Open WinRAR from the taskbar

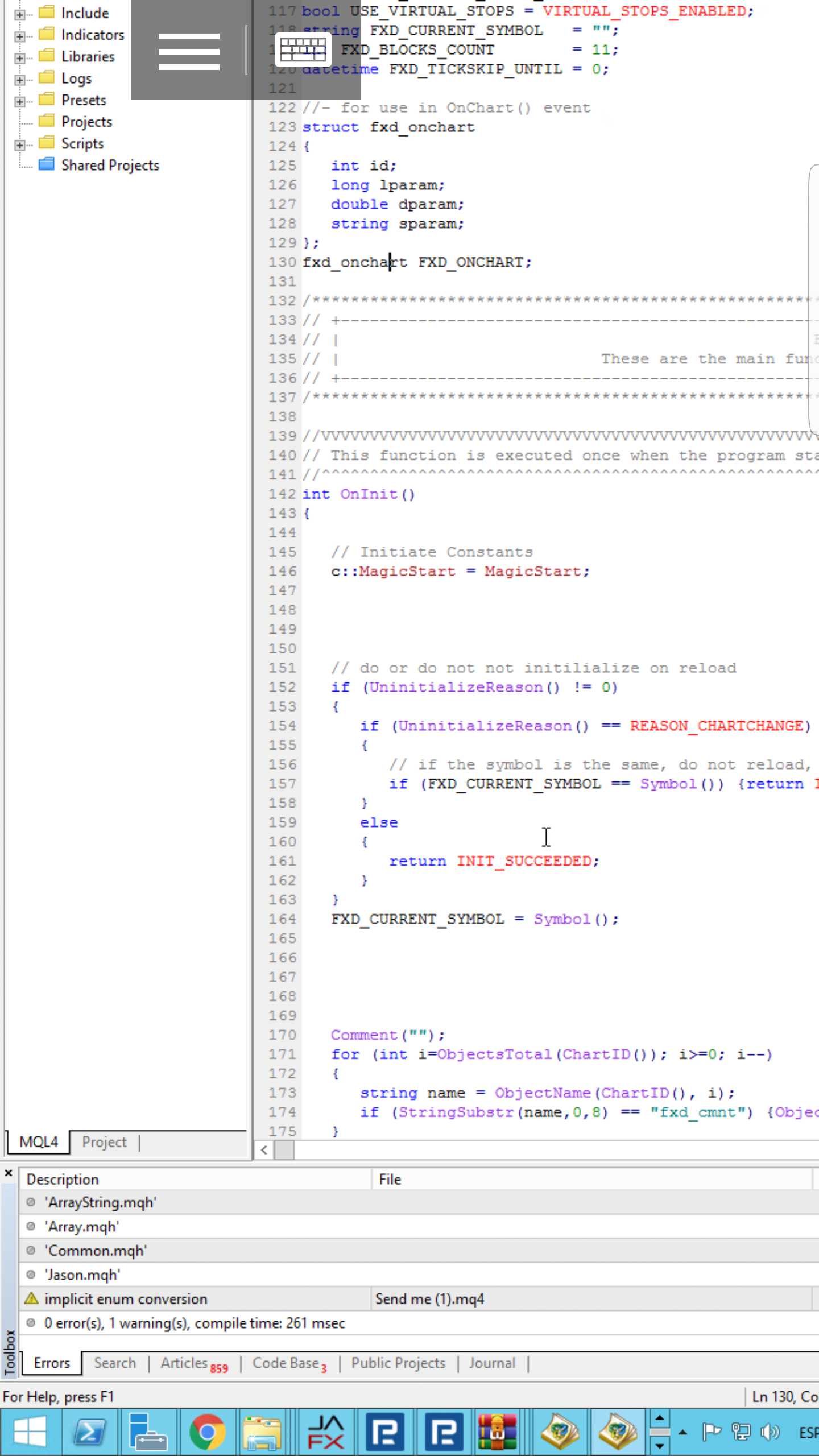pos(498,1432)
